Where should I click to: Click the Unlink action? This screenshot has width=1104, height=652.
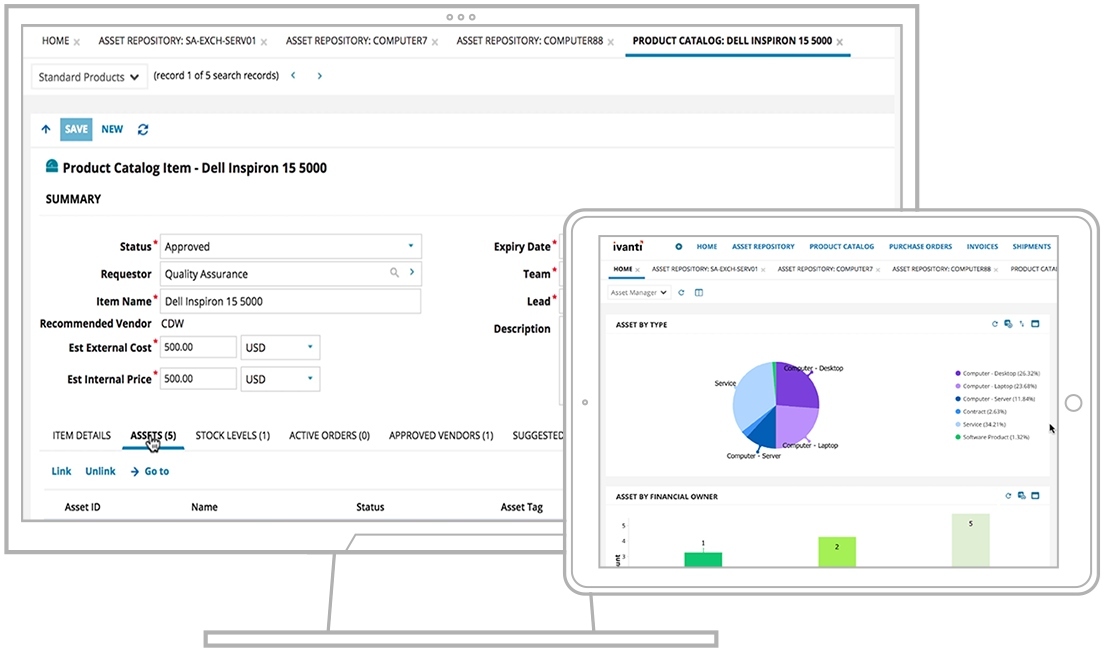[x=100, y=471]
